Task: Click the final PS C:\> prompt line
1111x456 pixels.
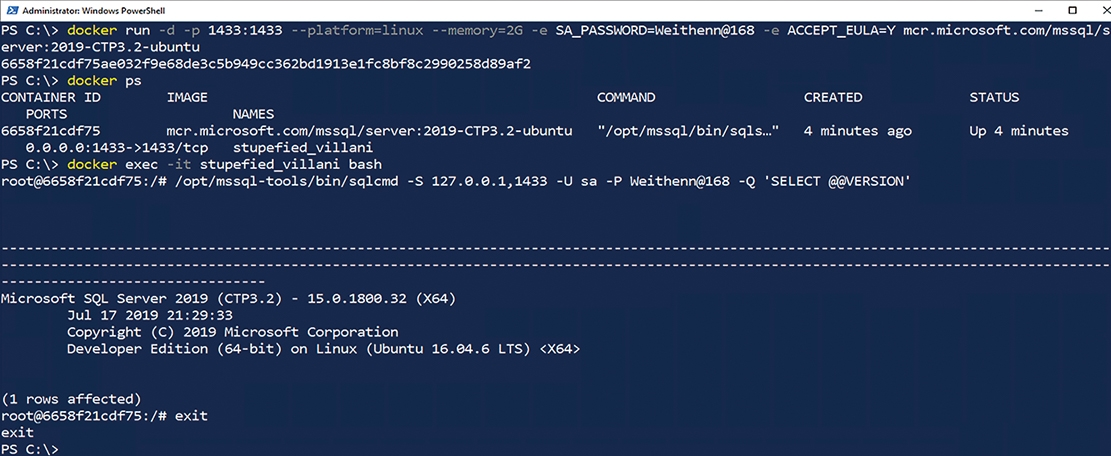Action: coord(30,449)
